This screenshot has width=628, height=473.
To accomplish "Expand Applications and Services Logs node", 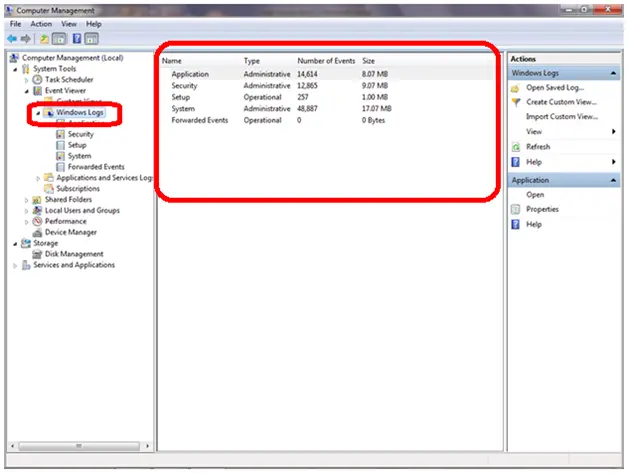I will click(x=38, y=178).
